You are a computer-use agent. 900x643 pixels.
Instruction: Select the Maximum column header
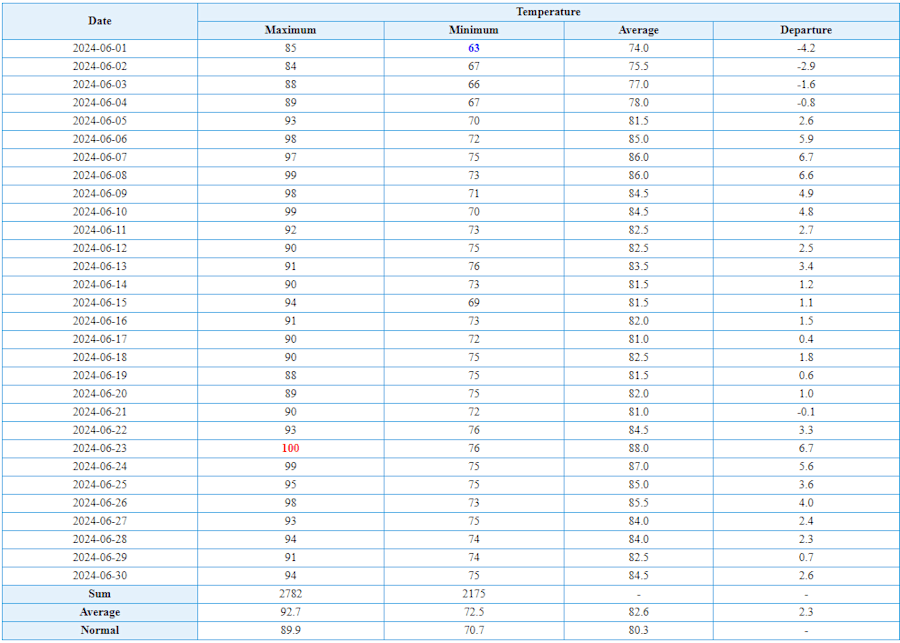click(x=290, y=30)
